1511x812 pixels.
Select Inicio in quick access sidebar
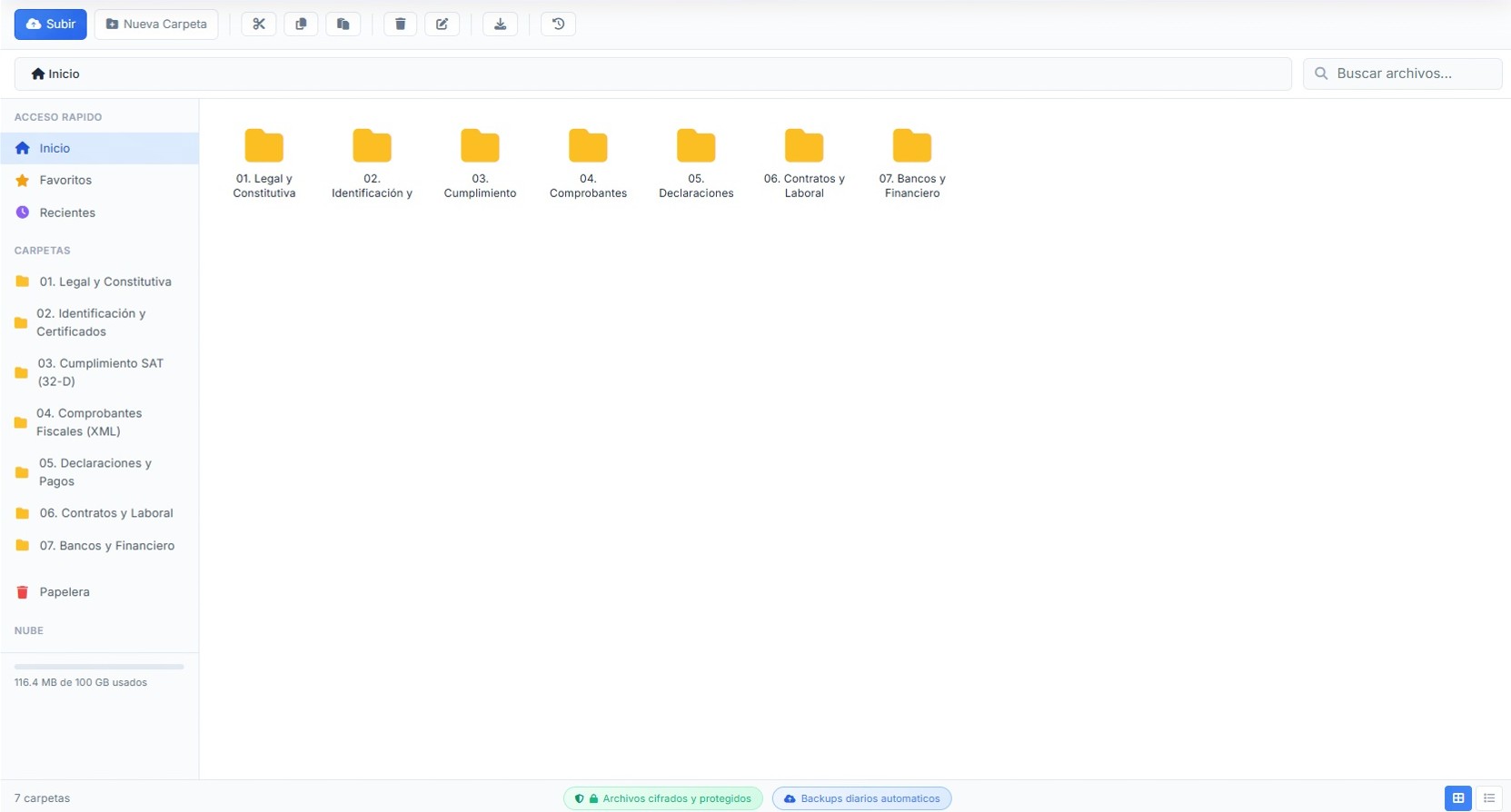99,148
